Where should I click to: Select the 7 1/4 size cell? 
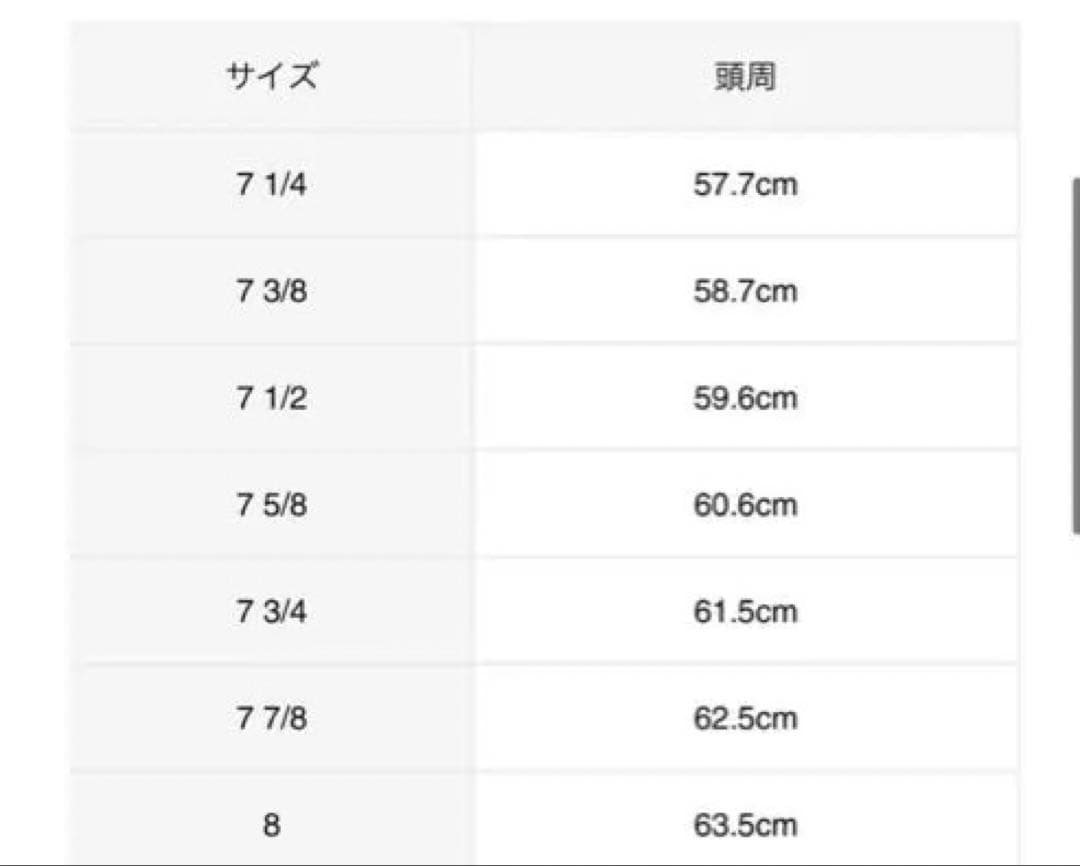click(x=272, y=185)
